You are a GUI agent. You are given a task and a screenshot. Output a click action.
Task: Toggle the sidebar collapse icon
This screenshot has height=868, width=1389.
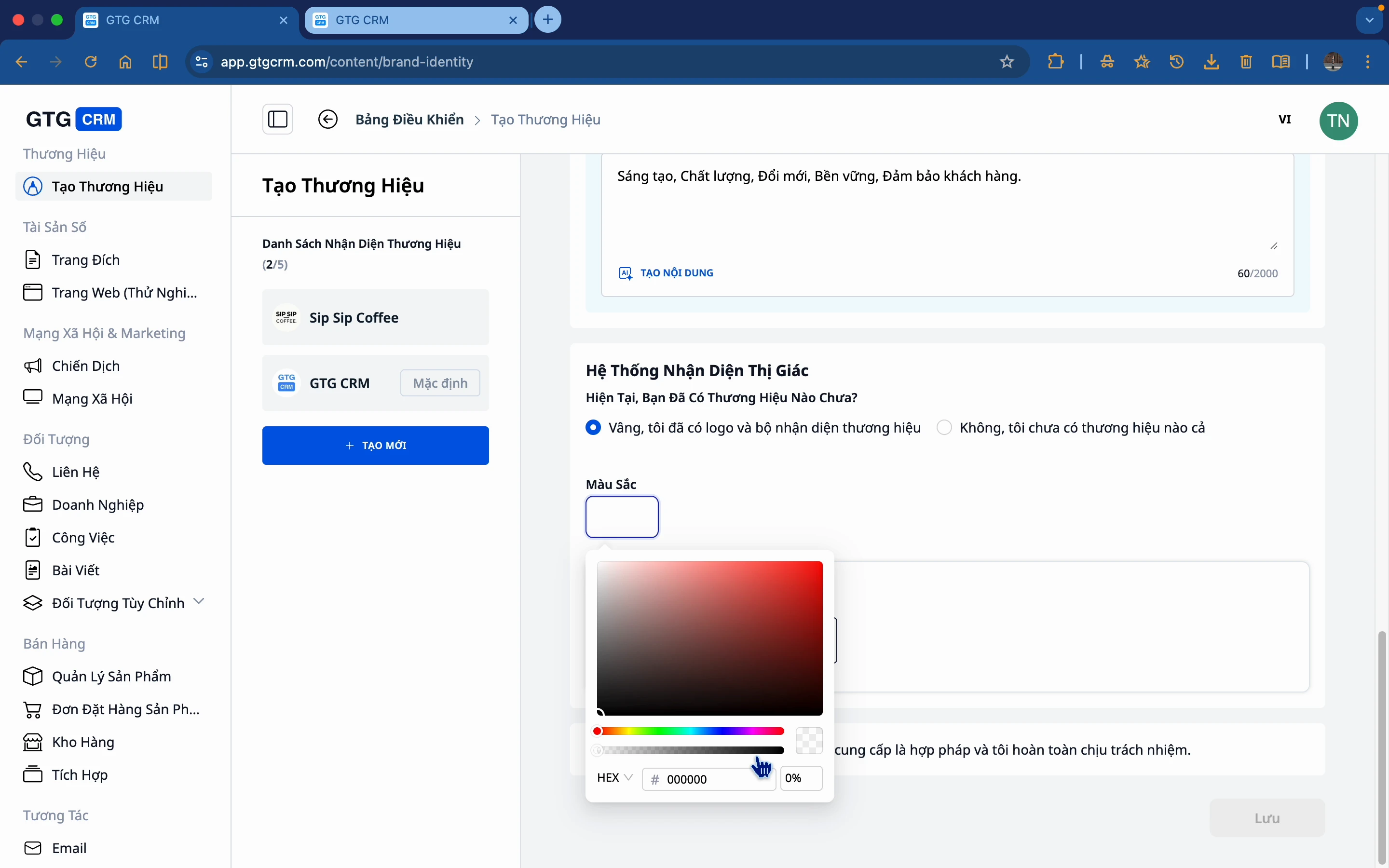pos(277,120)
